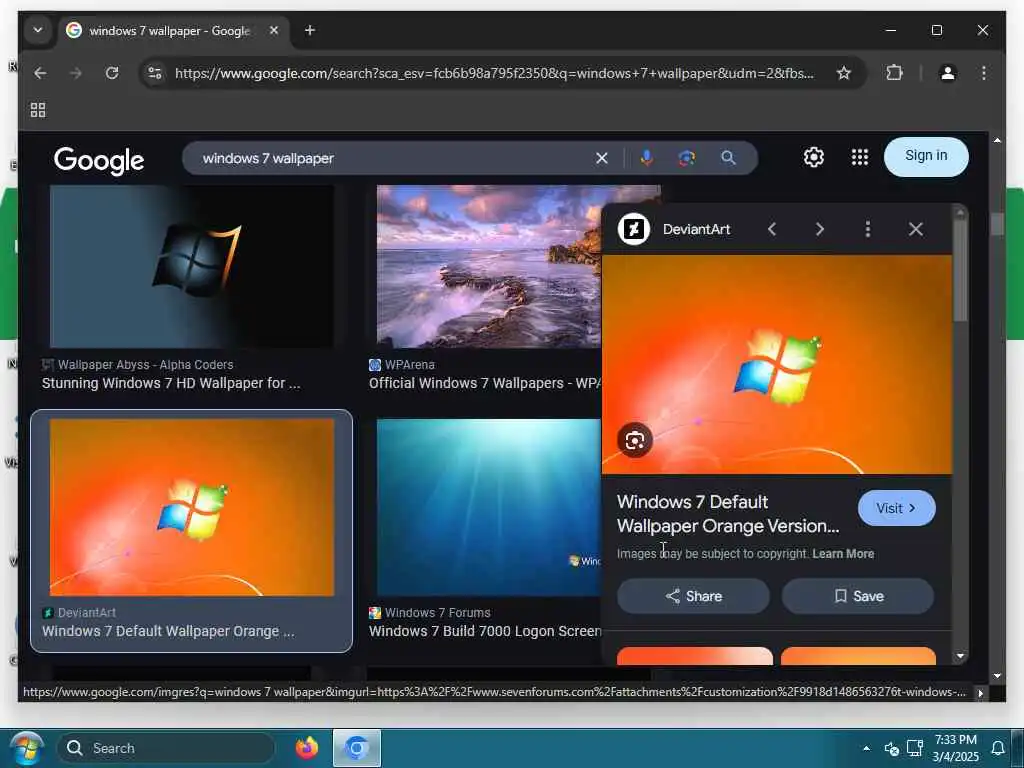Click status bar right scroll arrow
1024x768 pixels.
980,694
